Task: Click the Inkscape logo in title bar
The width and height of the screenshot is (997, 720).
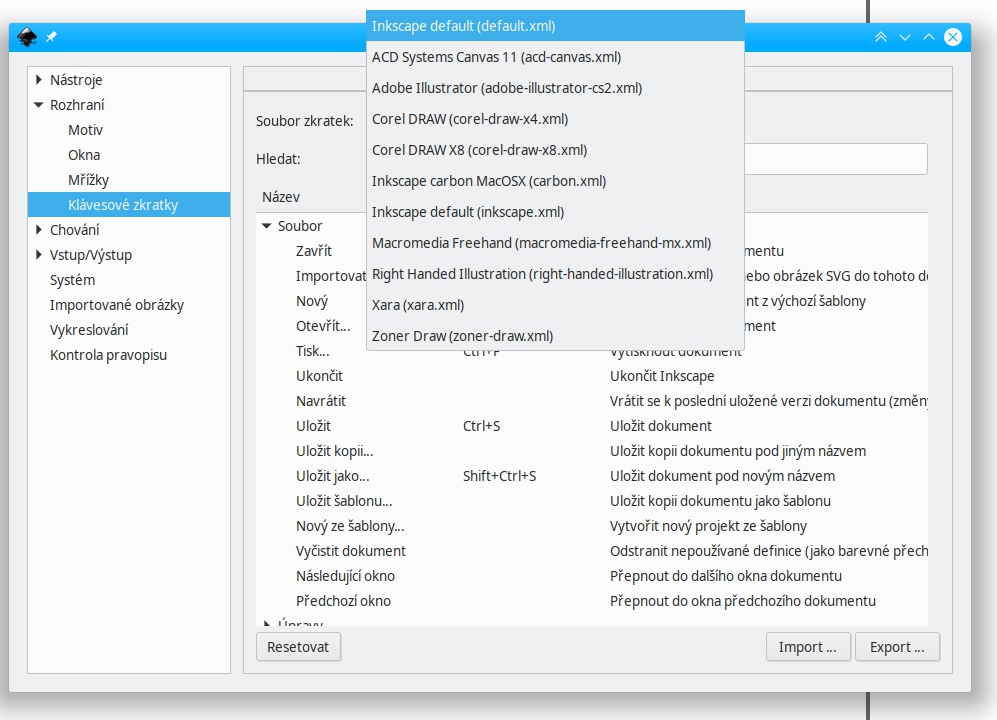Action: point(27,37)
